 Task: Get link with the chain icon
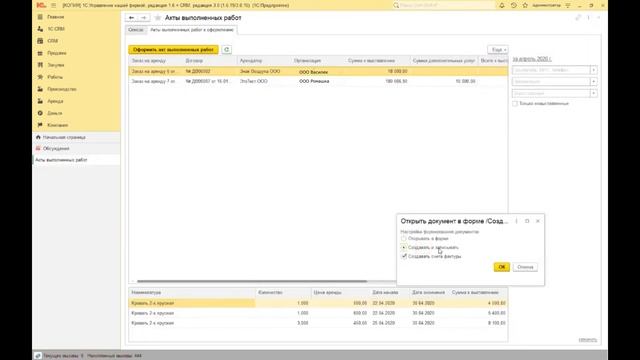(578, 18)
